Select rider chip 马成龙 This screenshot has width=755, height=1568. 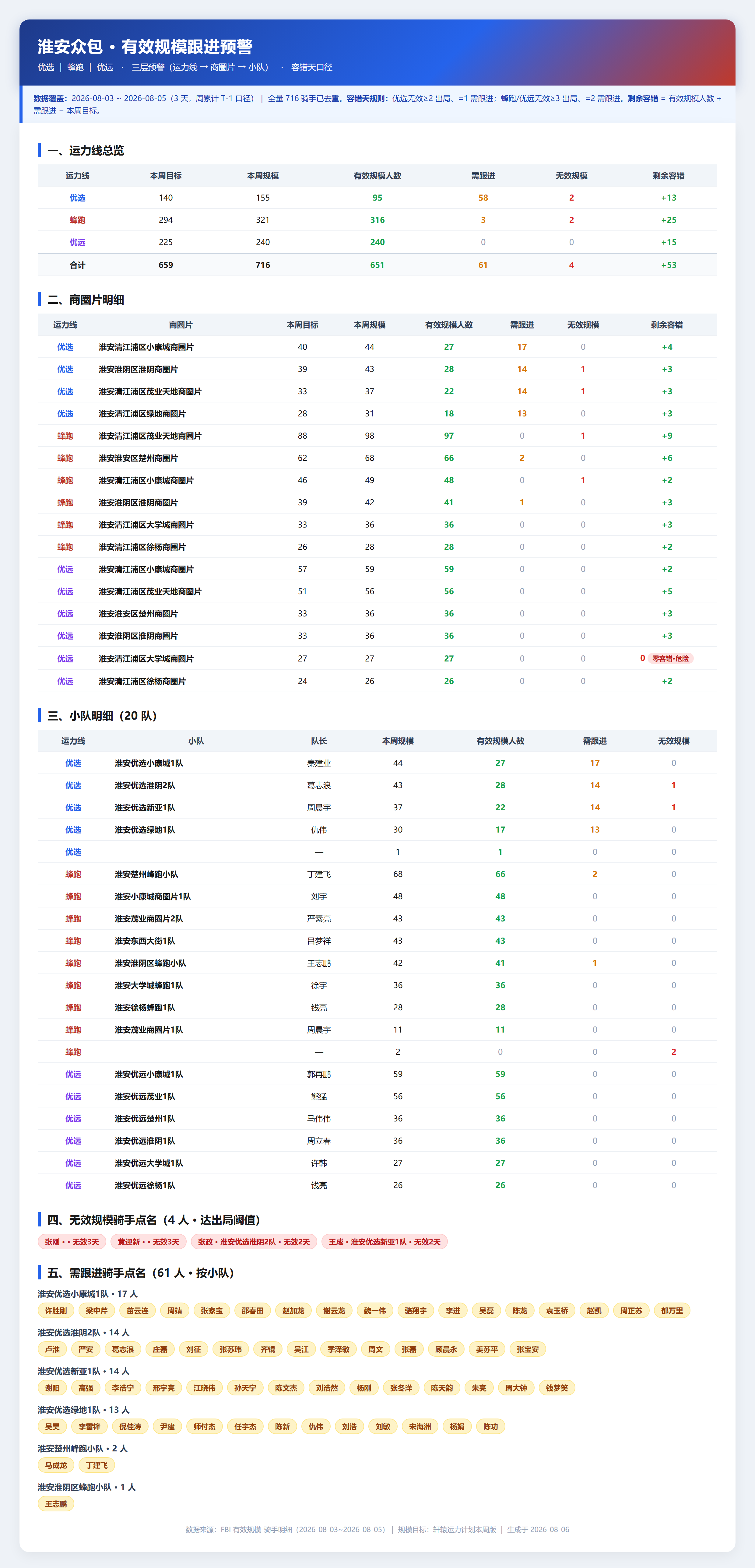(56, 1465)
